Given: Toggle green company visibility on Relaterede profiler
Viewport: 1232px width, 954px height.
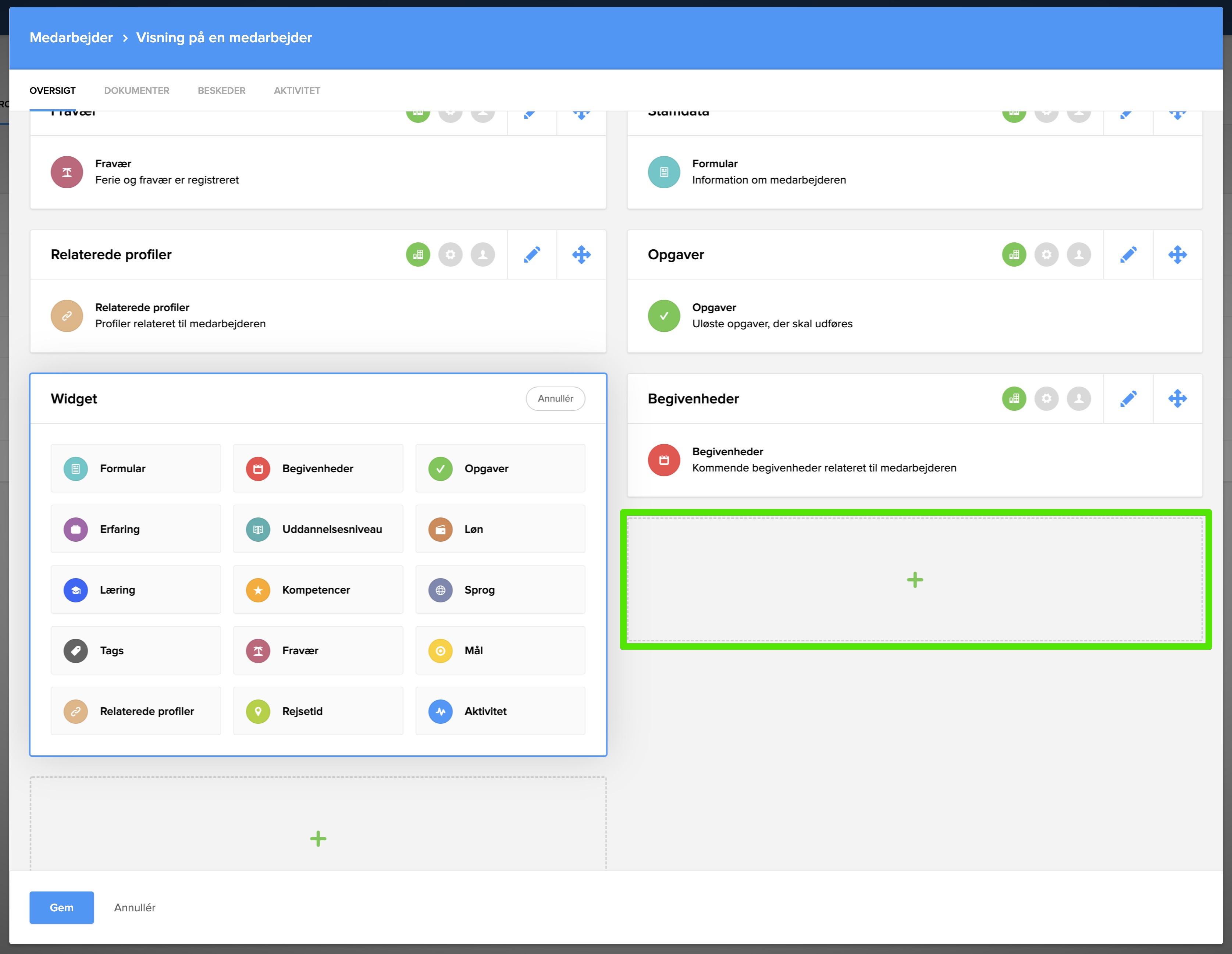Looking at the screenshot, I should click(x=418, y=254).
